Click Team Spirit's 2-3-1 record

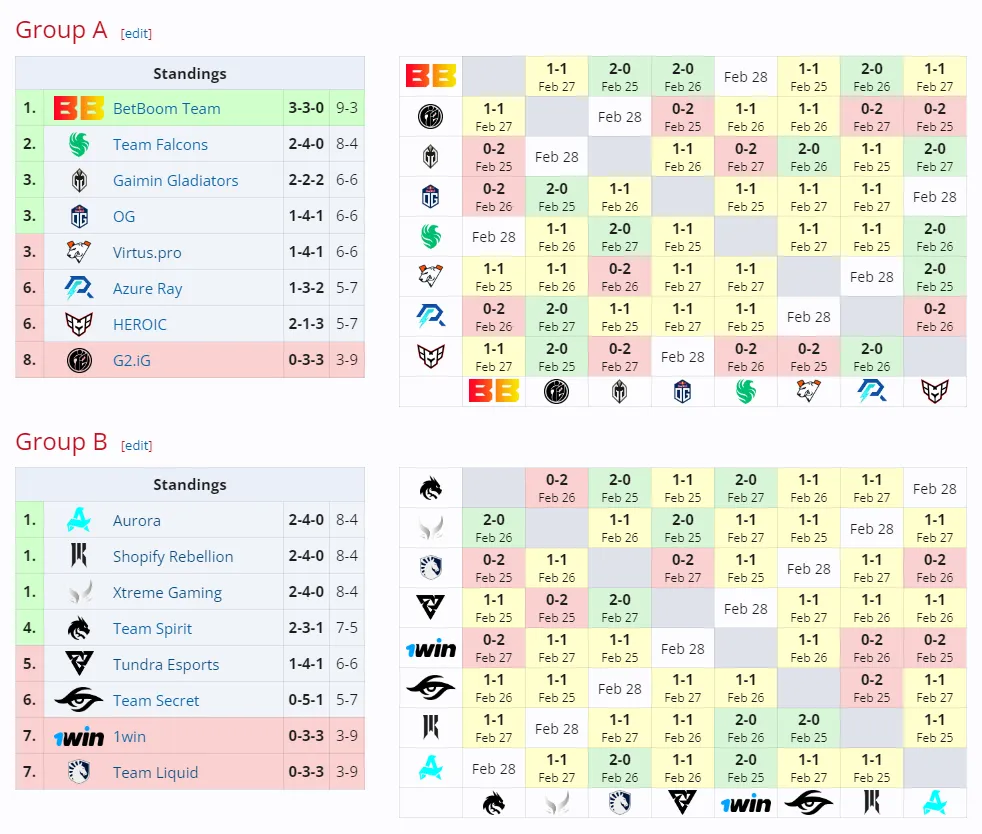coord(306,628)
